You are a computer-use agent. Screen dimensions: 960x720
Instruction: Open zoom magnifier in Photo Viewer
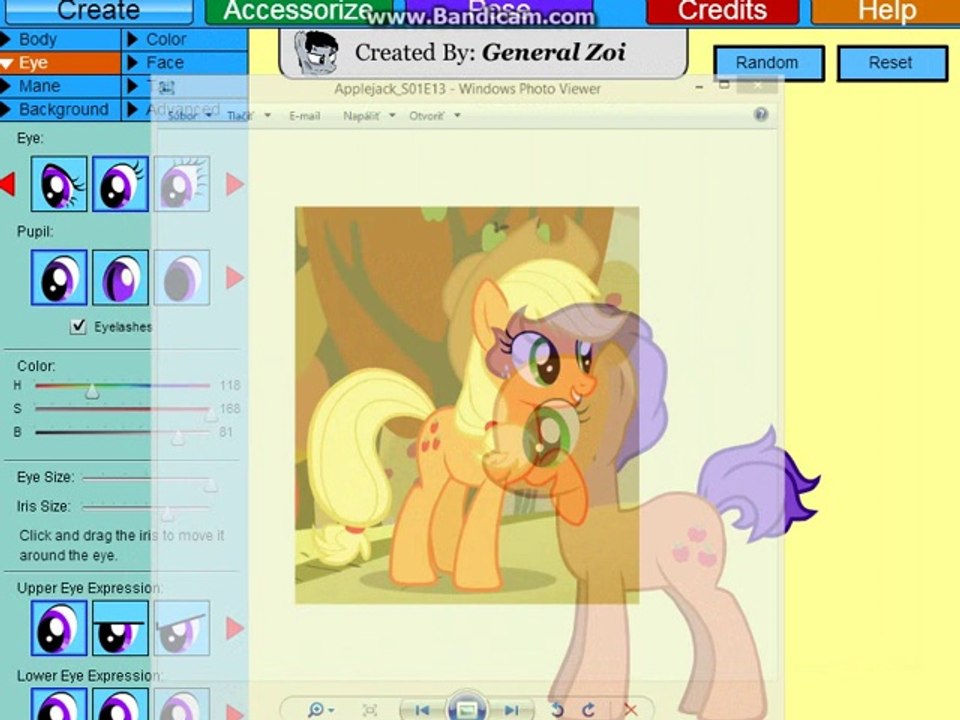point(320,710)
